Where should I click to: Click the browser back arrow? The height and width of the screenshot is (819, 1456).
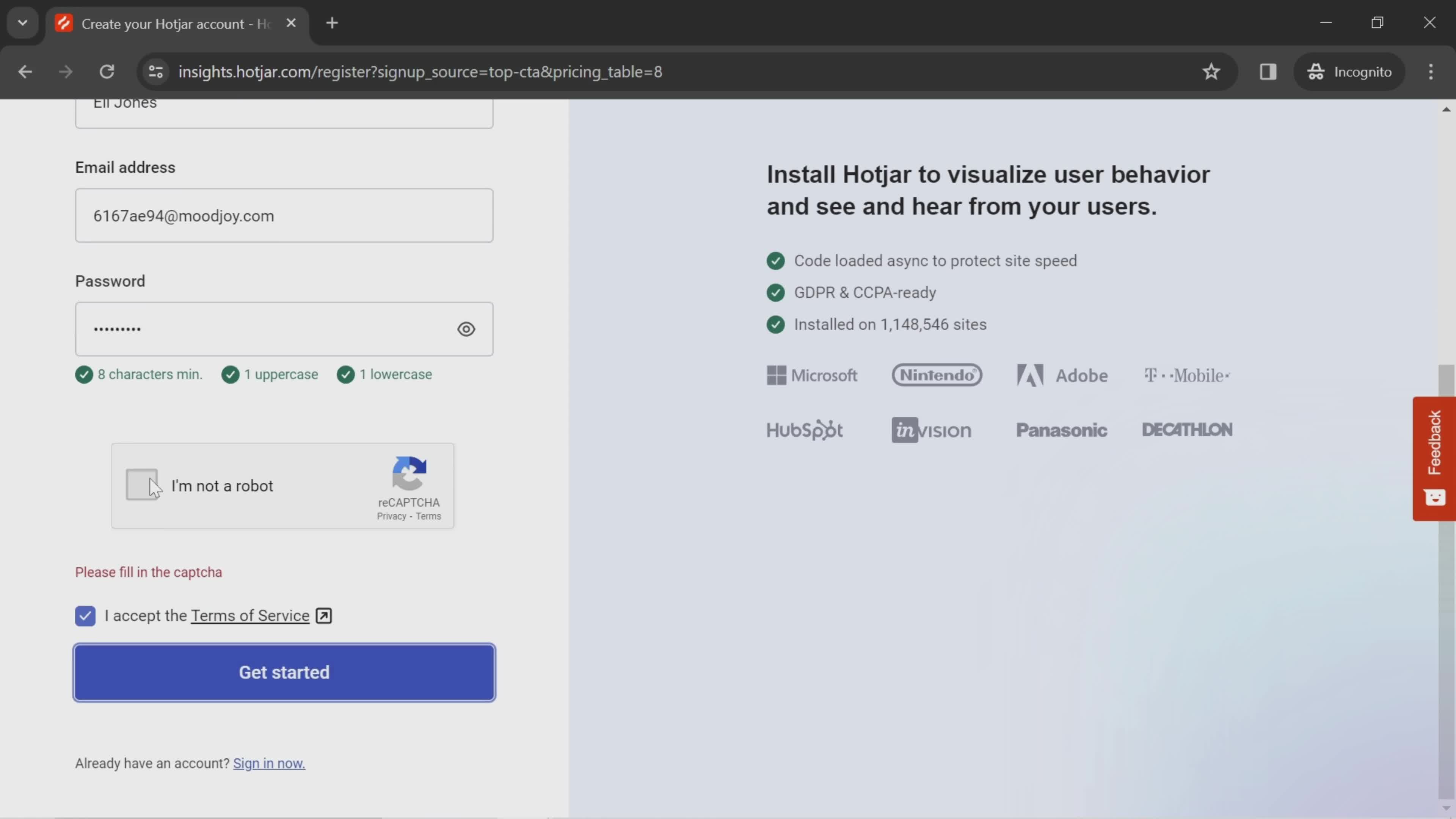(x=25, y=72)
